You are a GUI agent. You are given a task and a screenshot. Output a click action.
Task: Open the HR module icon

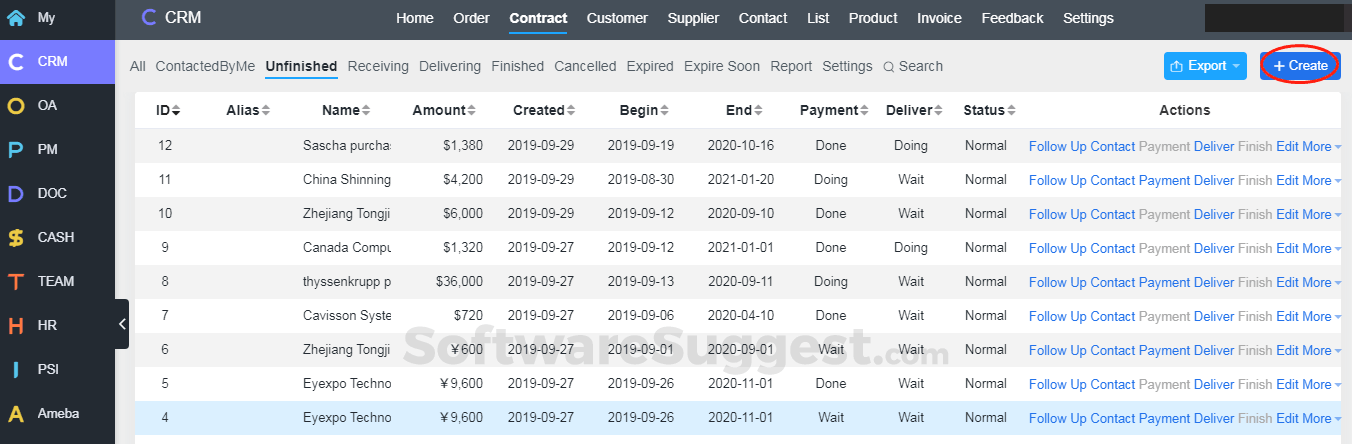pos(16,325)
